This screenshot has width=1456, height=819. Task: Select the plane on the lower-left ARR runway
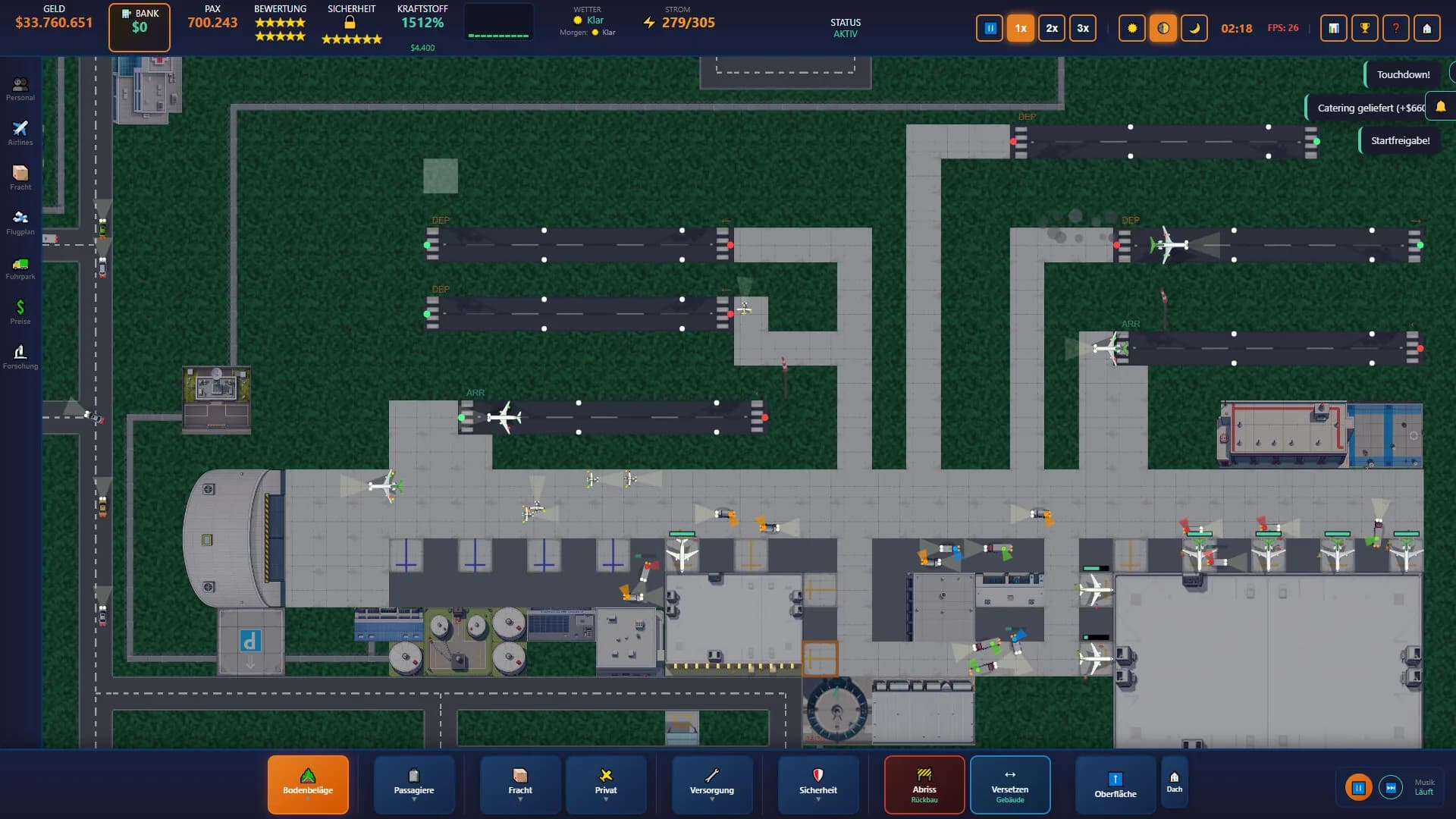point(504,417)
